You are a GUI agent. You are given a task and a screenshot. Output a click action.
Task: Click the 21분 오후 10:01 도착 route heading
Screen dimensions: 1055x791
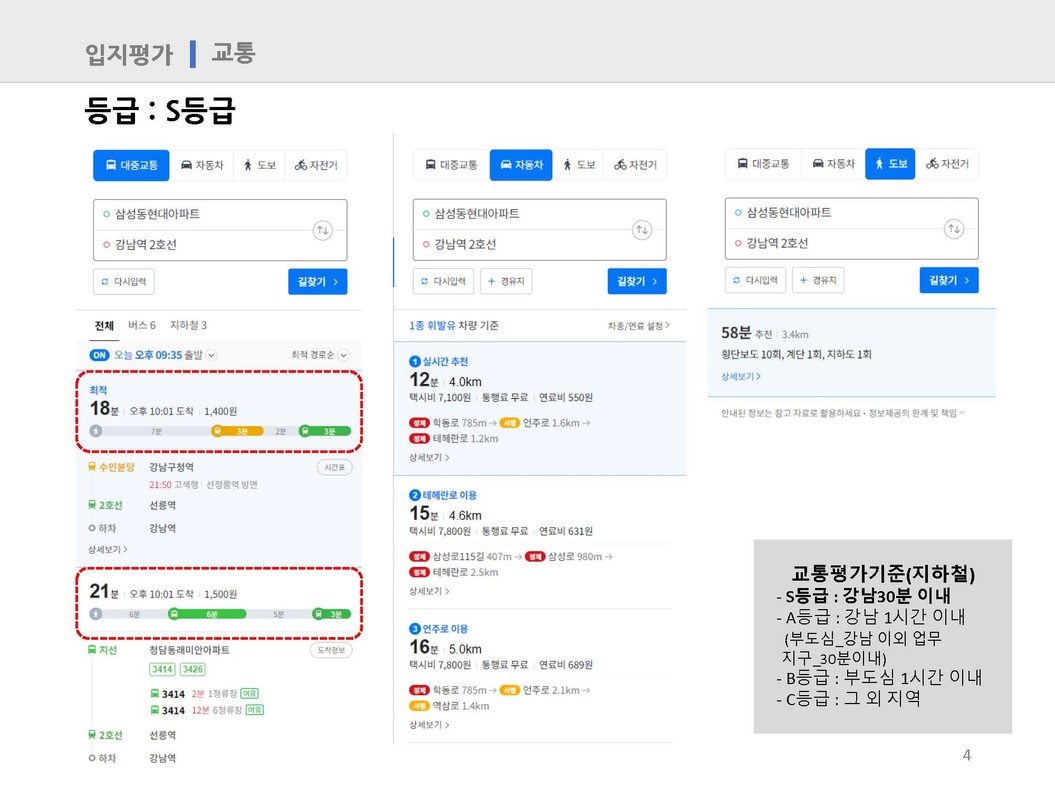[163, 593]
